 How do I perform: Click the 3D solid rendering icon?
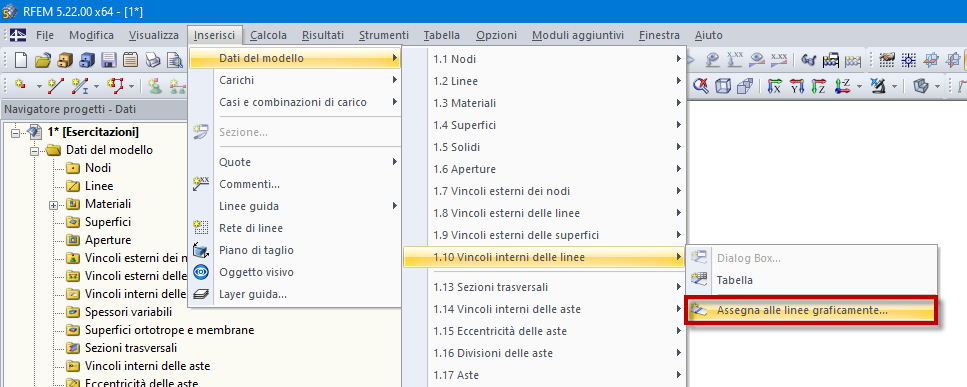point(921,86)
